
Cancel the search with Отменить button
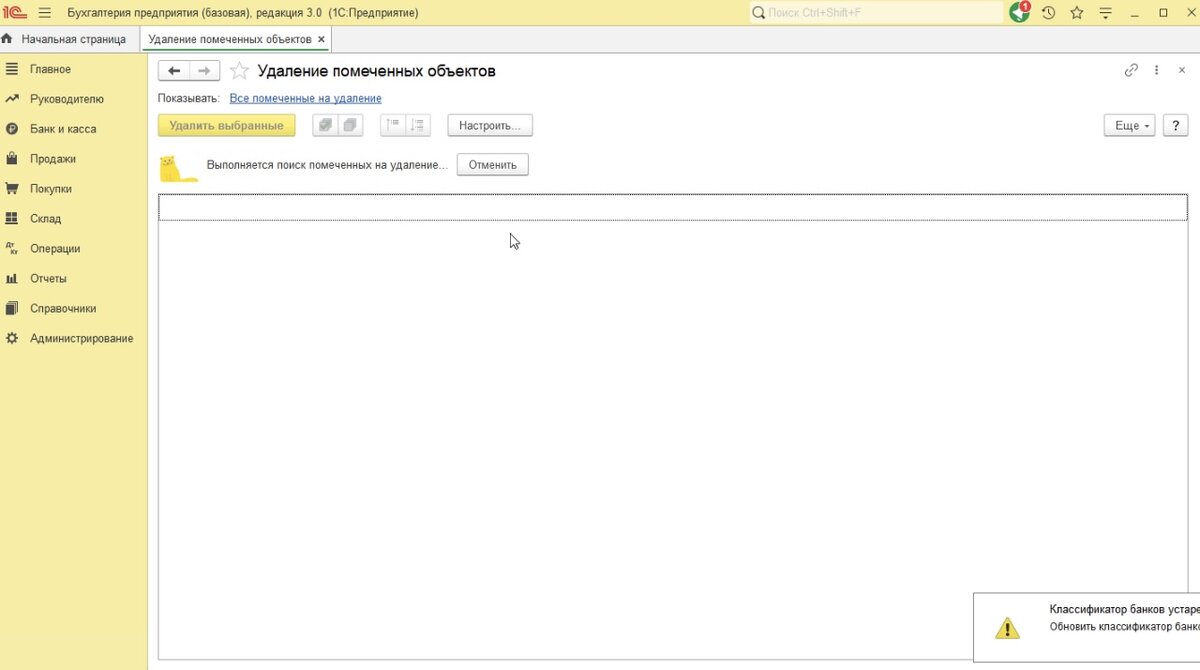click(x=493, y=165)
